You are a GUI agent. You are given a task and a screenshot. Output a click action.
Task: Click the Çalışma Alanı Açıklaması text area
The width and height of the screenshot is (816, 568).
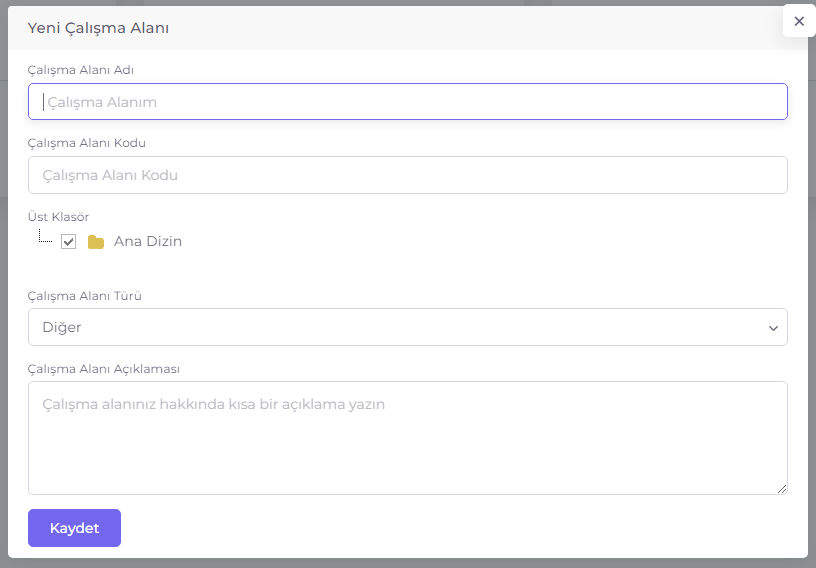(407, 438)
